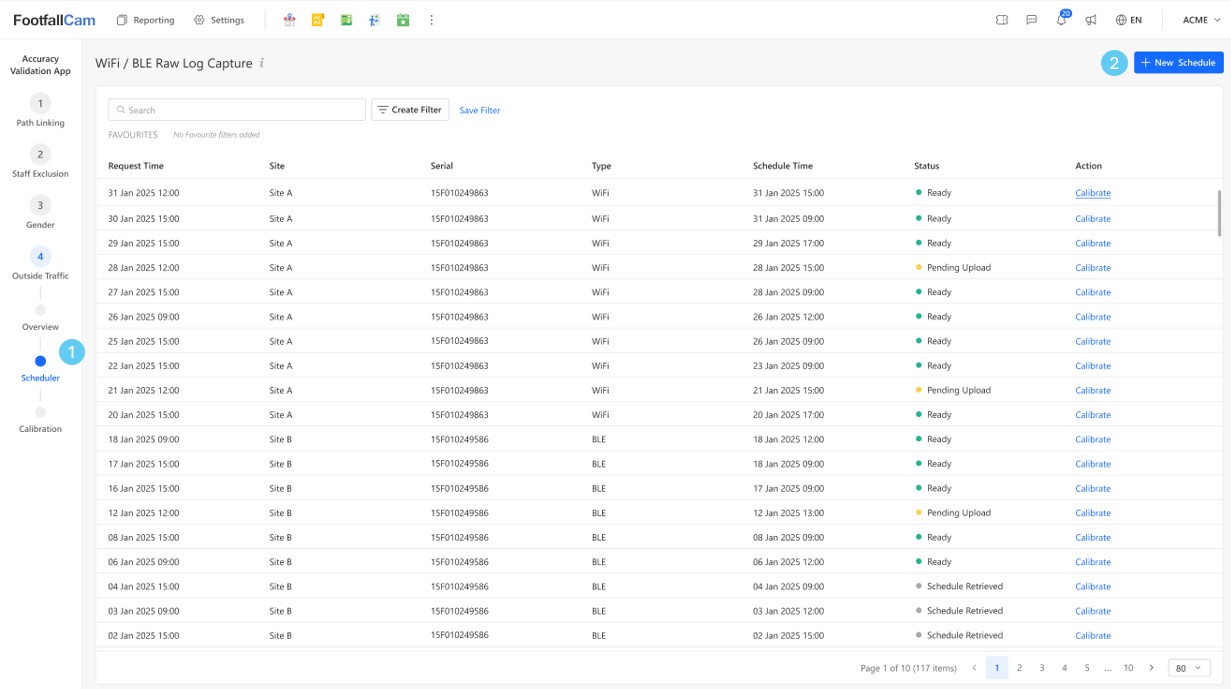Open the notifications bell
1231x689 pixels.
pos(1061,20)
